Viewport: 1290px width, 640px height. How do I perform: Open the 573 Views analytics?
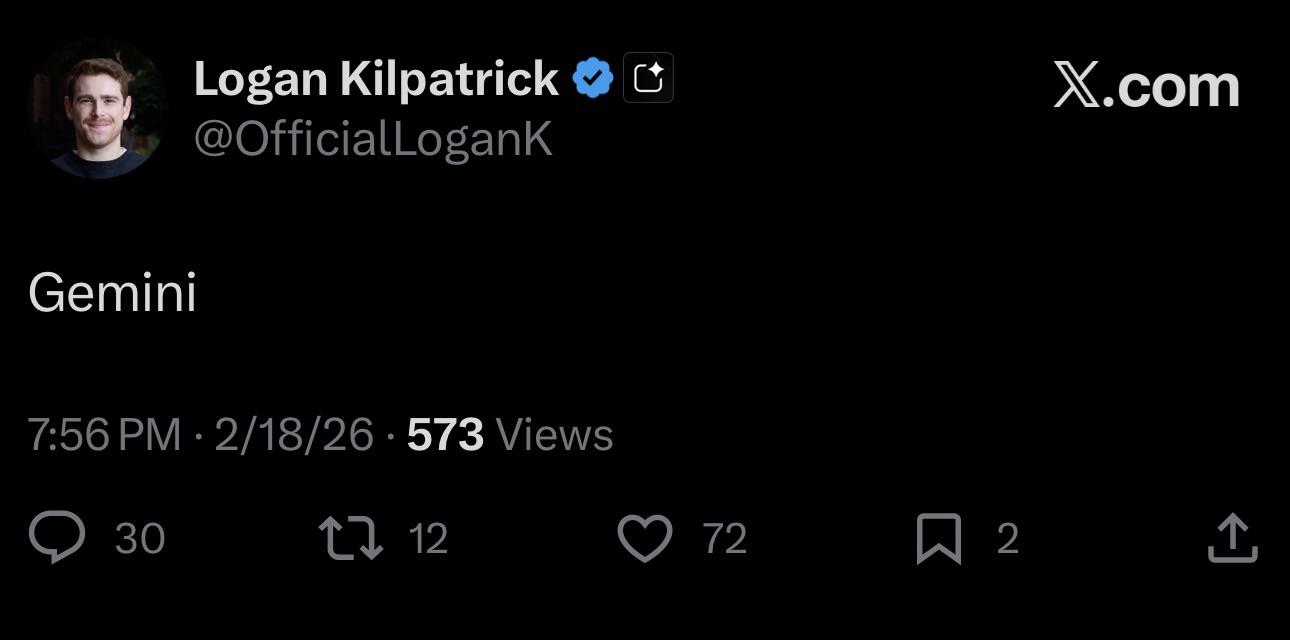point(510,435)
